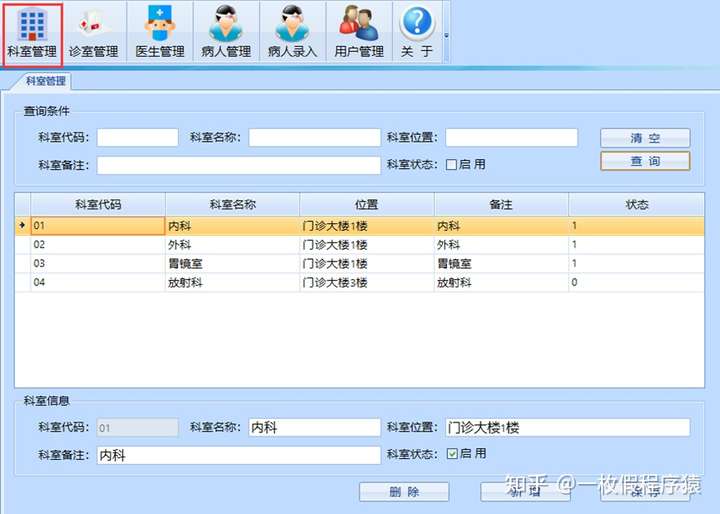Click the row indicator arrow beside 01

[x=22, y=226]
